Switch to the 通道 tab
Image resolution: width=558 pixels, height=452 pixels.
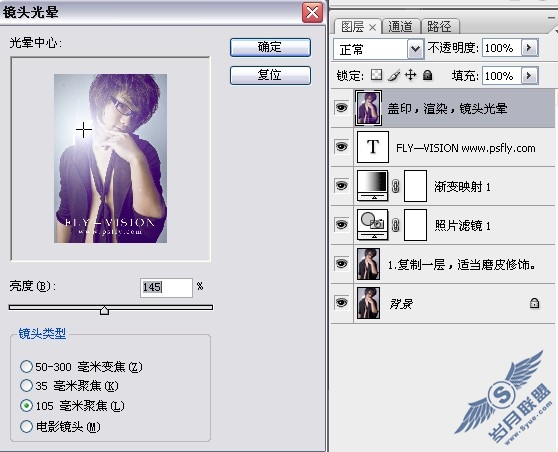[x=400, y=27]
